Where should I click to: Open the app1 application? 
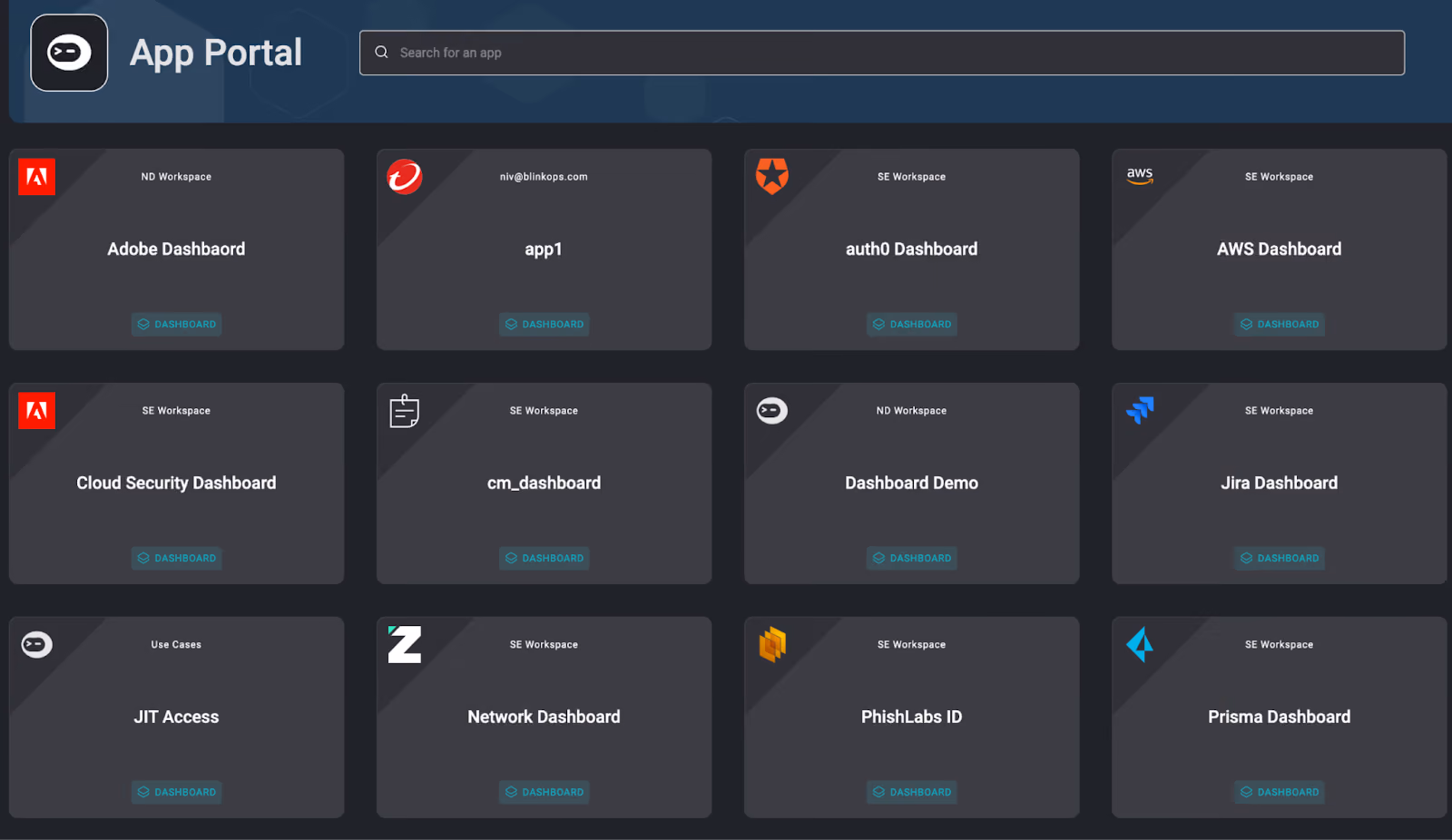click(x=544, y=249)
